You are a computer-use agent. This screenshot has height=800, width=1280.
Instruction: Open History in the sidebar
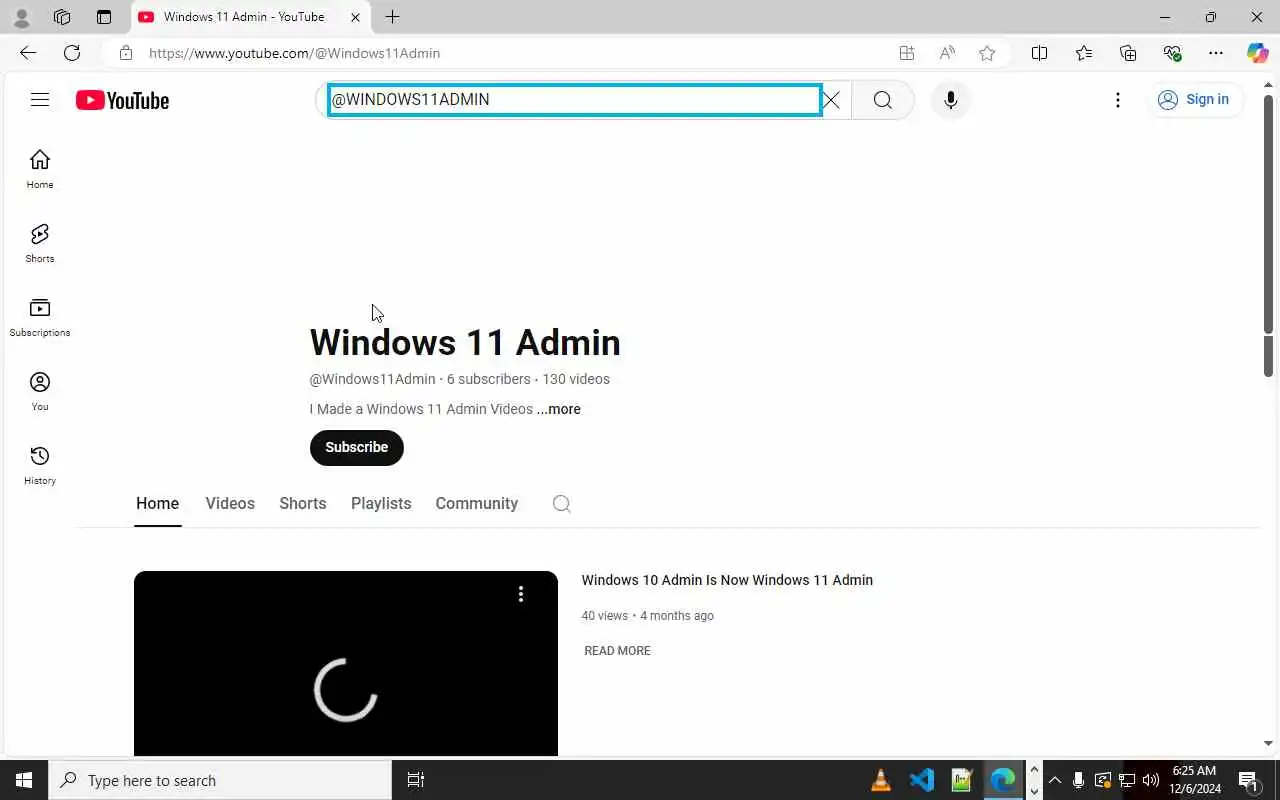tap(40, 465)
